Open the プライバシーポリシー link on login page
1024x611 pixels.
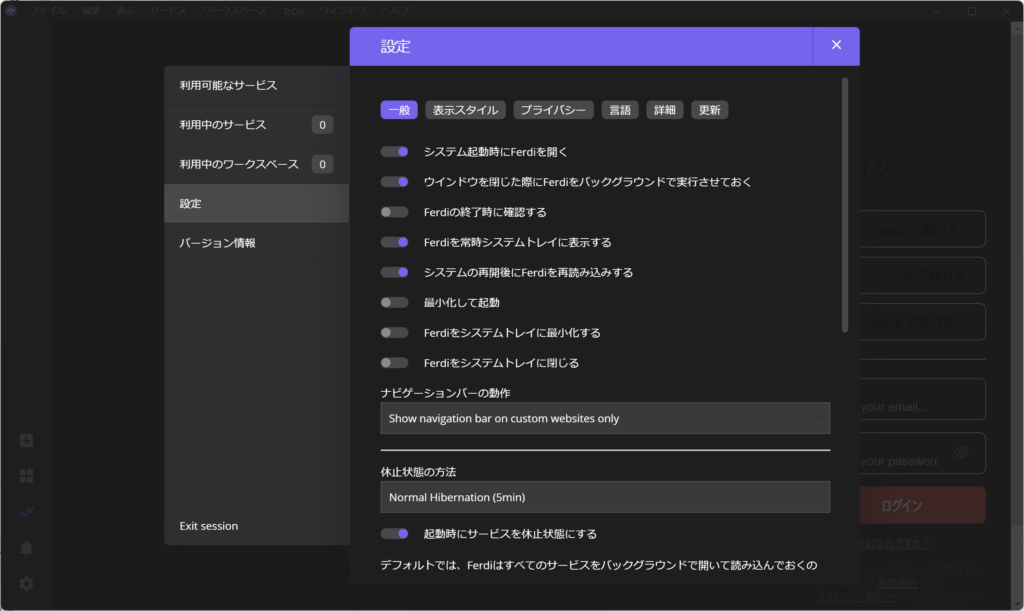(856, 596)
